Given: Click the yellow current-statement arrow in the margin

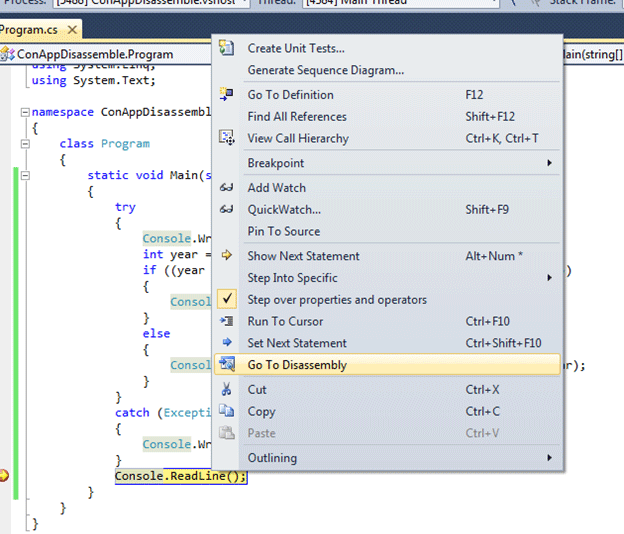Looking at the screenshot, I should point(4,476).
